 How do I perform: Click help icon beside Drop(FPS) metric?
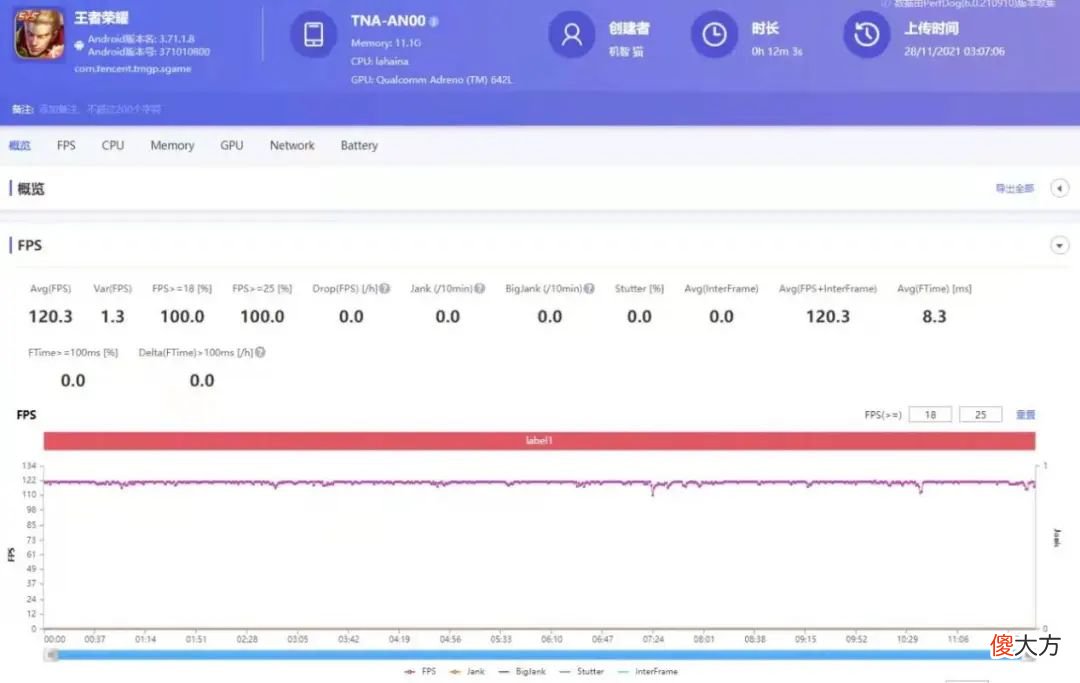click(385, 289)
